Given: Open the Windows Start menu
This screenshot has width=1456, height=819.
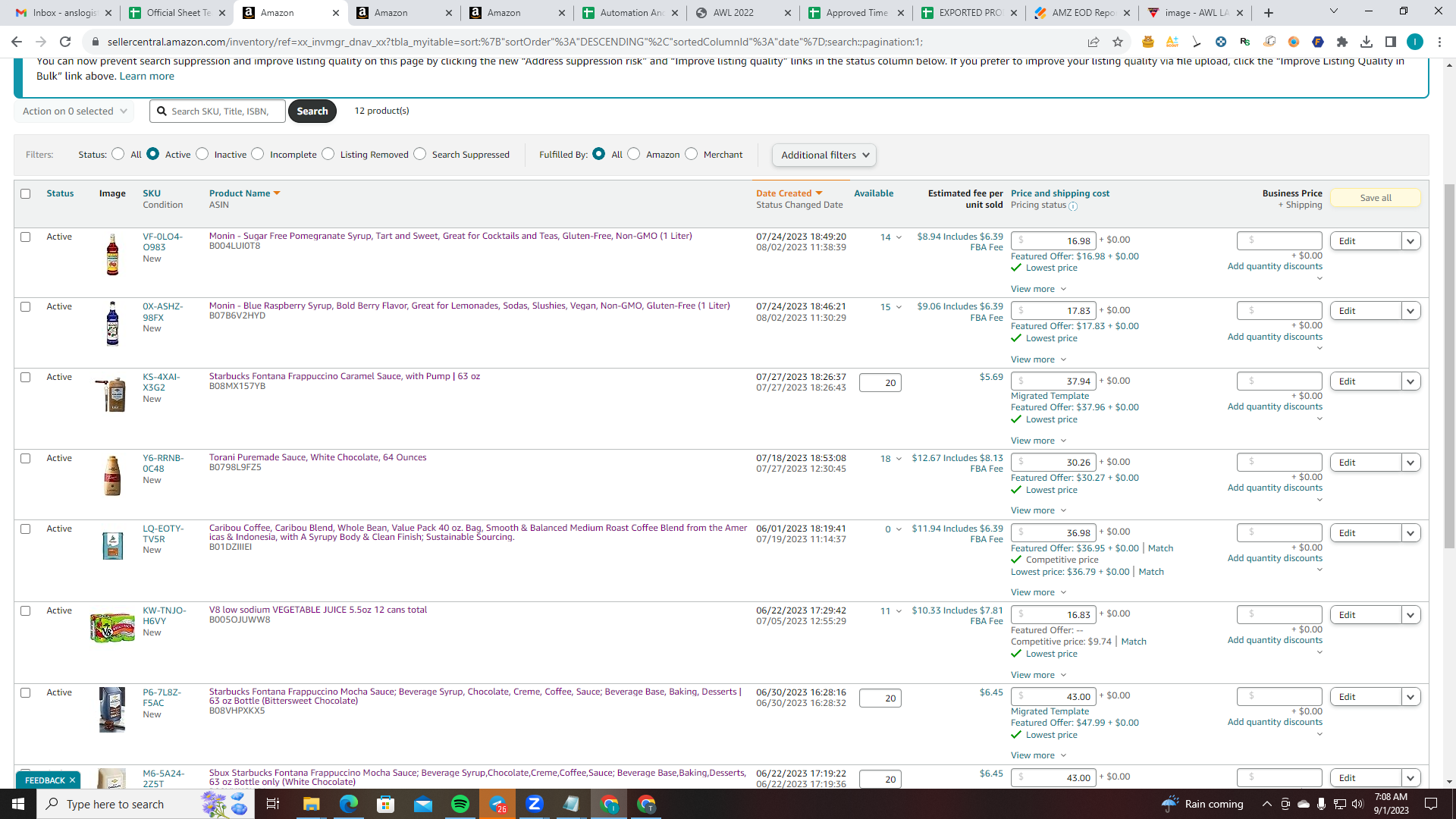Looking at the screenshot, I should tap(18, 804).
